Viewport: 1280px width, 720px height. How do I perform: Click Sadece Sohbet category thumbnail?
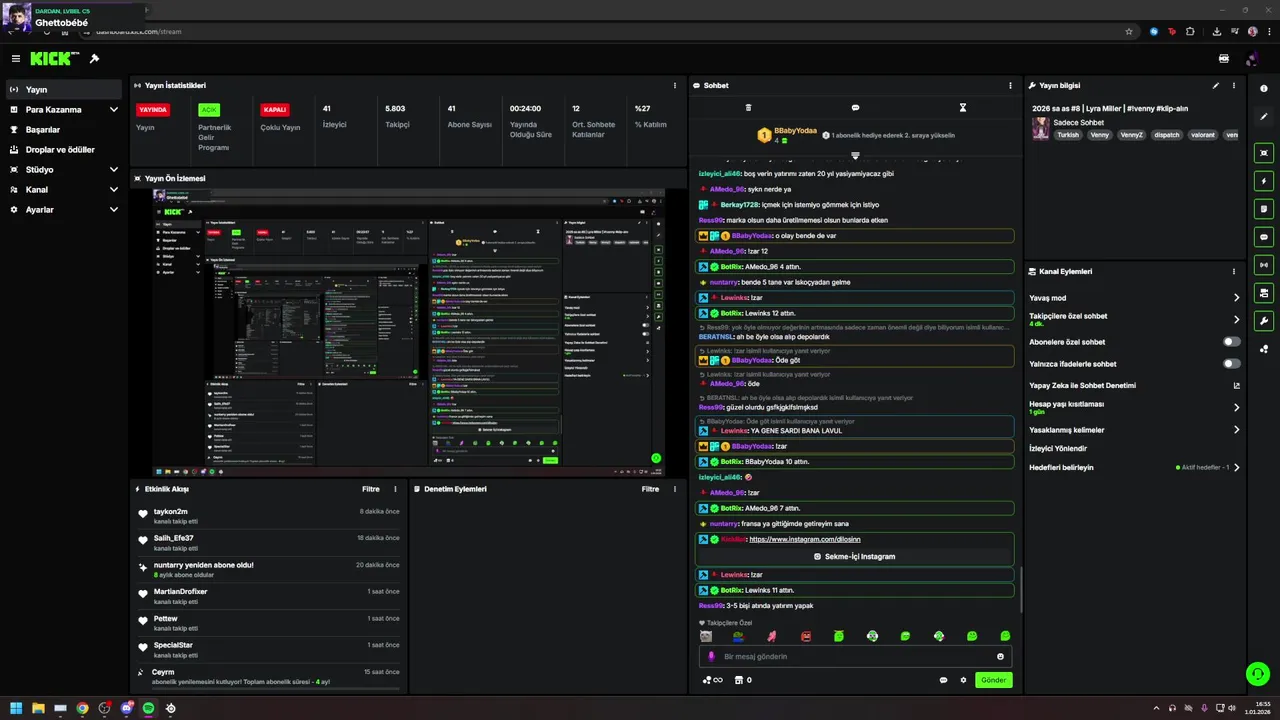pyautogui.click(x=1041, y=128)
